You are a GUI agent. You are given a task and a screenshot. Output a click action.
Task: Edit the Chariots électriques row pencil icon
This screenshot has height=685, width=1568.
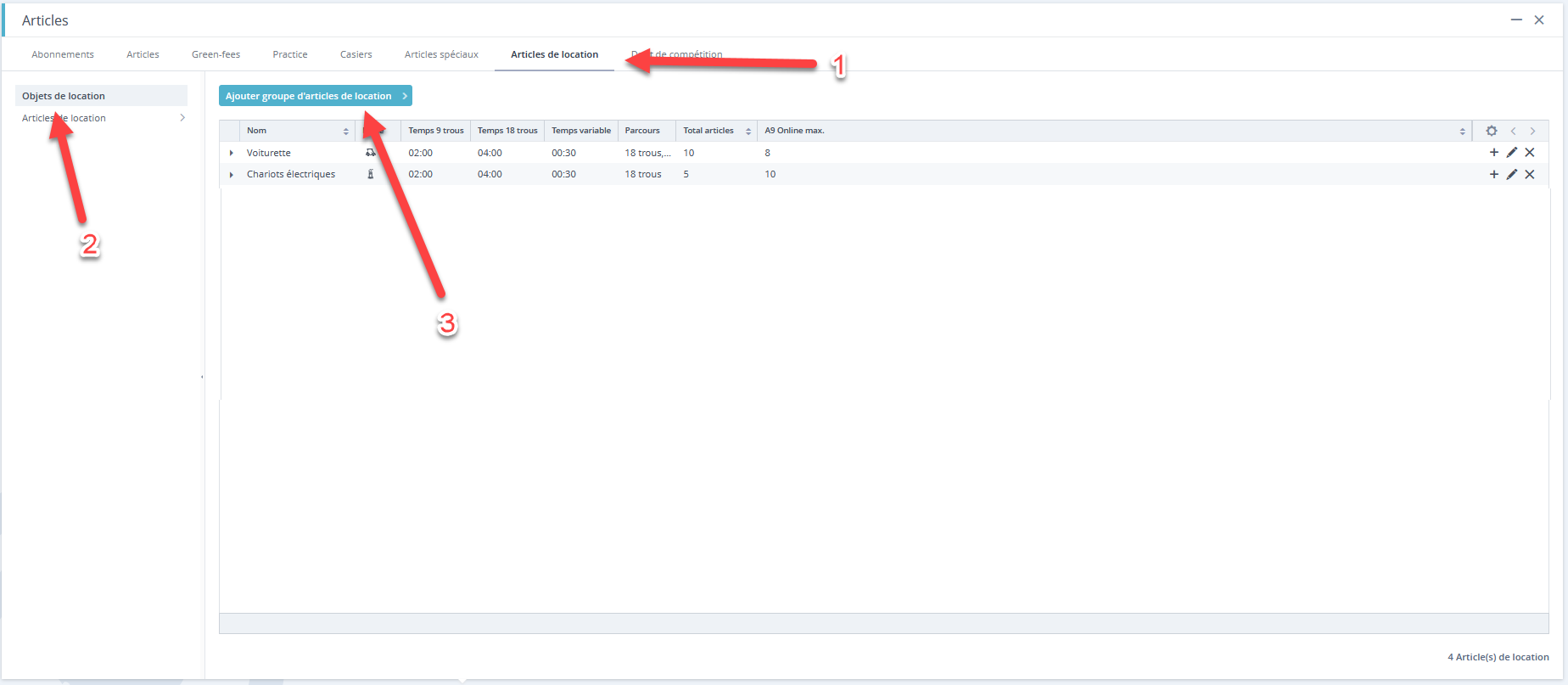pyautogui.click(x=1512, y=174)
